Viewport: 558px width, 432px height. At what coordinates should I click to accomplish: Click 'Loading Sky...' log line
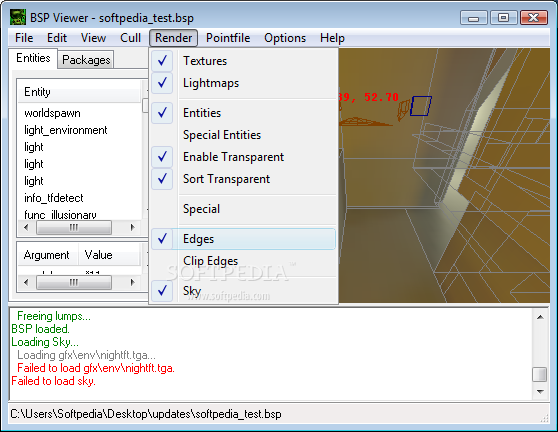45,342
